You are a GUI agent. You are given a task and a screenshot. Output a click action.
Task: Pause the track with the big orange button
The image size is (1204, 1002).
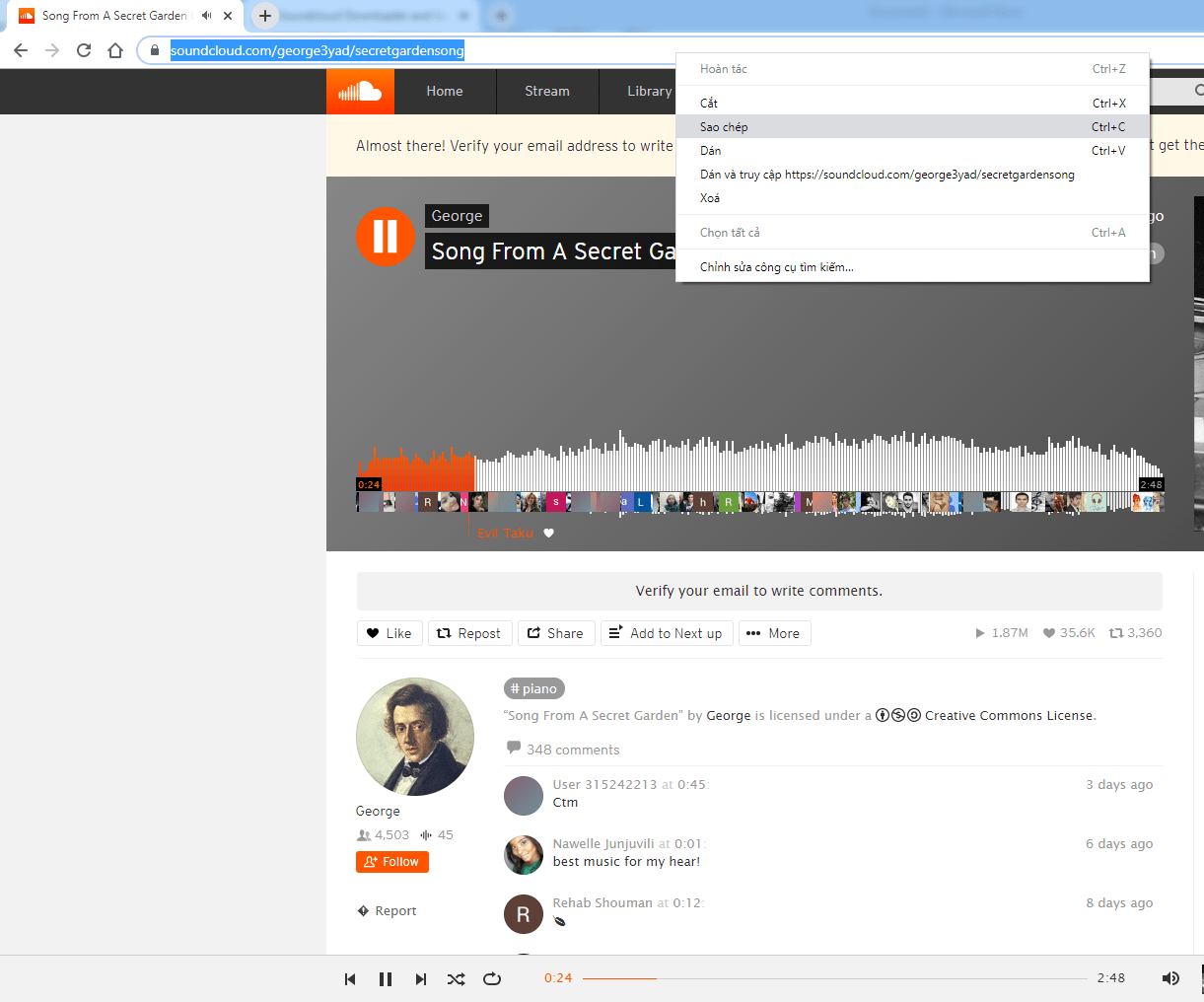coord(386,236)
